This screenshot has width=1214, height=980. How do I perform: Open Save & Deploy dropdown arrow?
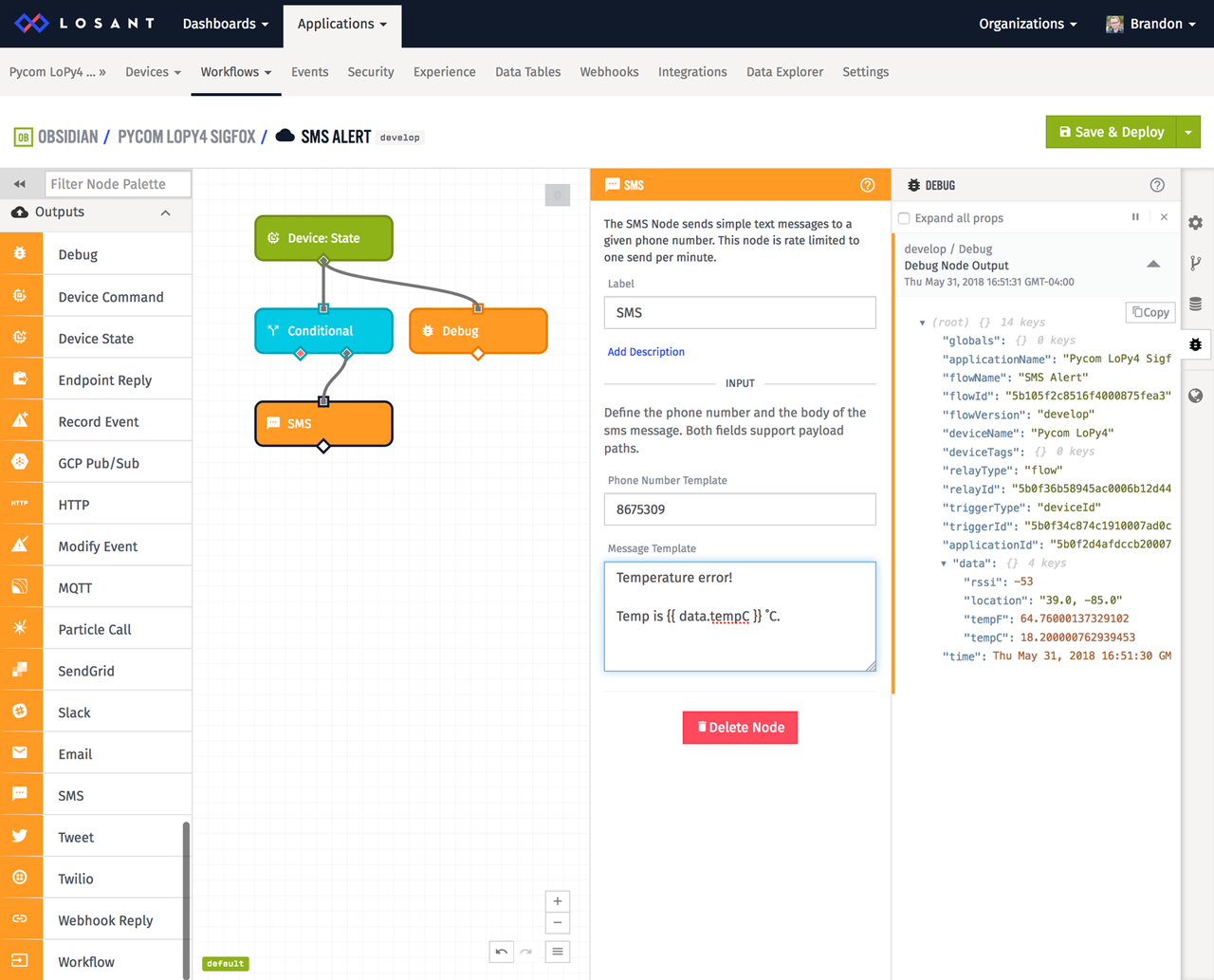(x=1188, y=132)
